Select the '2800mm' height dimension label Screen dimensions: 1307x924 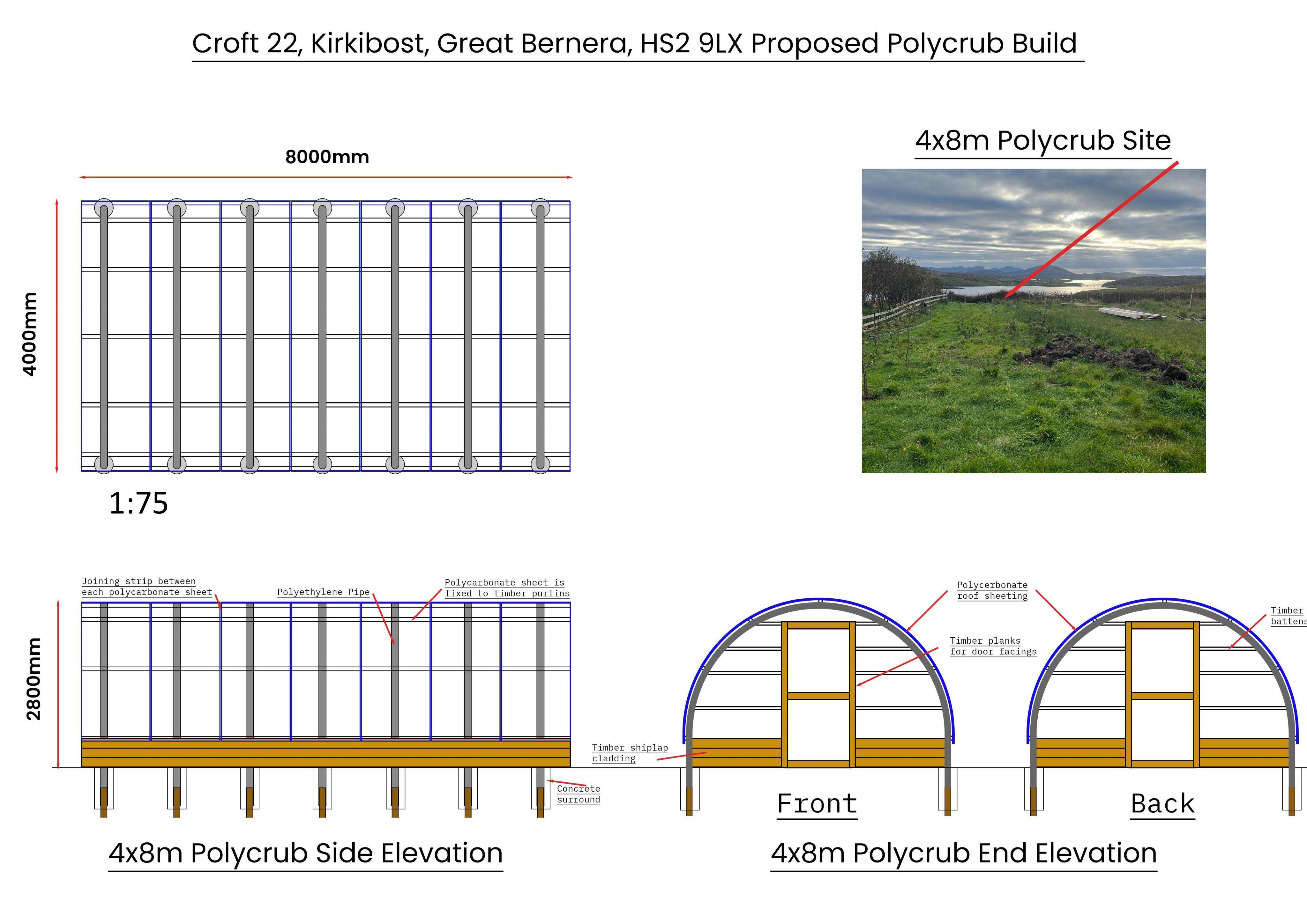[34, 679]
